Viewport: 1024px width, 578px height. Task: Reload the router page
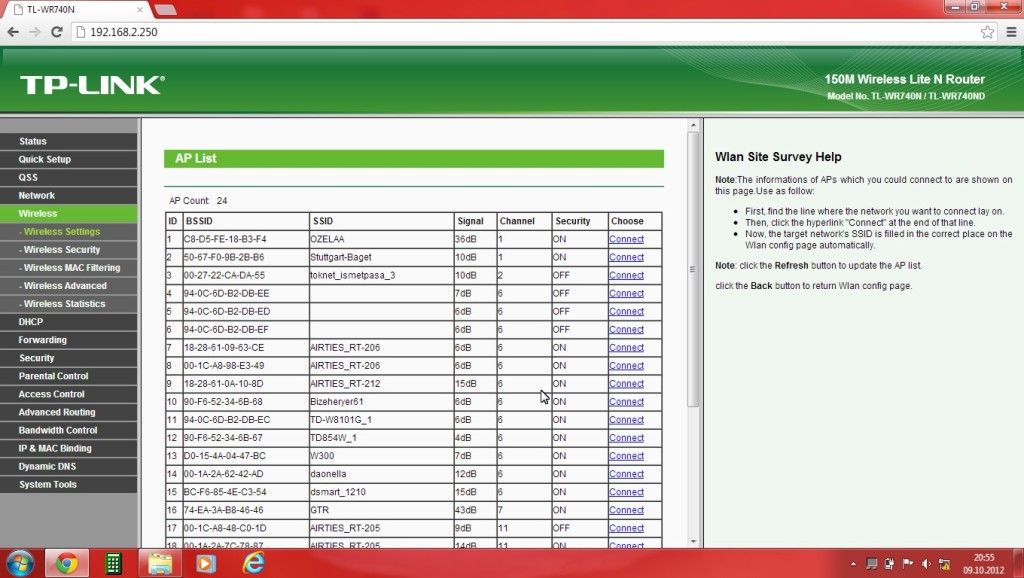tap(57, 32)
